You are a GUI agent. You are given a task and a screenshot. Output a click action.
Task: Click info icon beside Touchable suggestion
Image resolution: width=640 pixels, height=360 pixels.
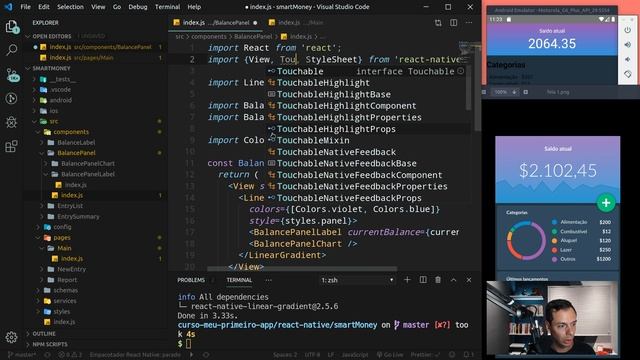tap(460, 71)
